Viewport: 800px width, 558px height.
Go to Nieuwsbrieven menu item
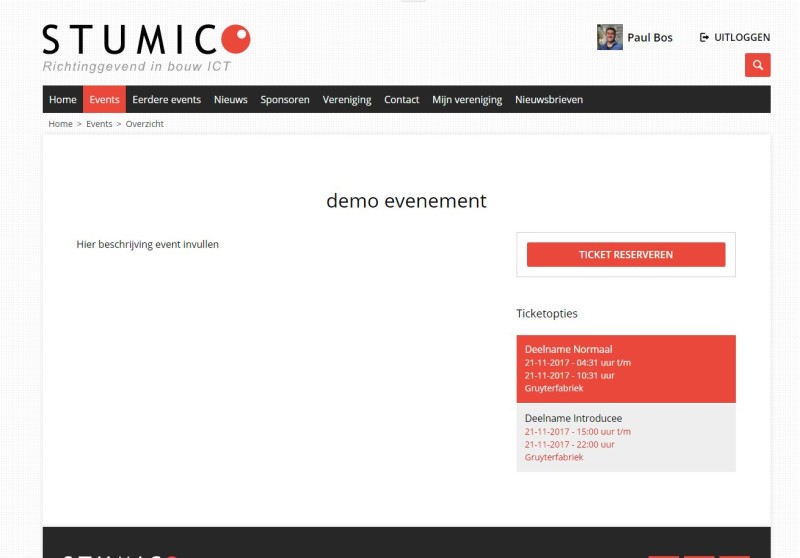549,100
